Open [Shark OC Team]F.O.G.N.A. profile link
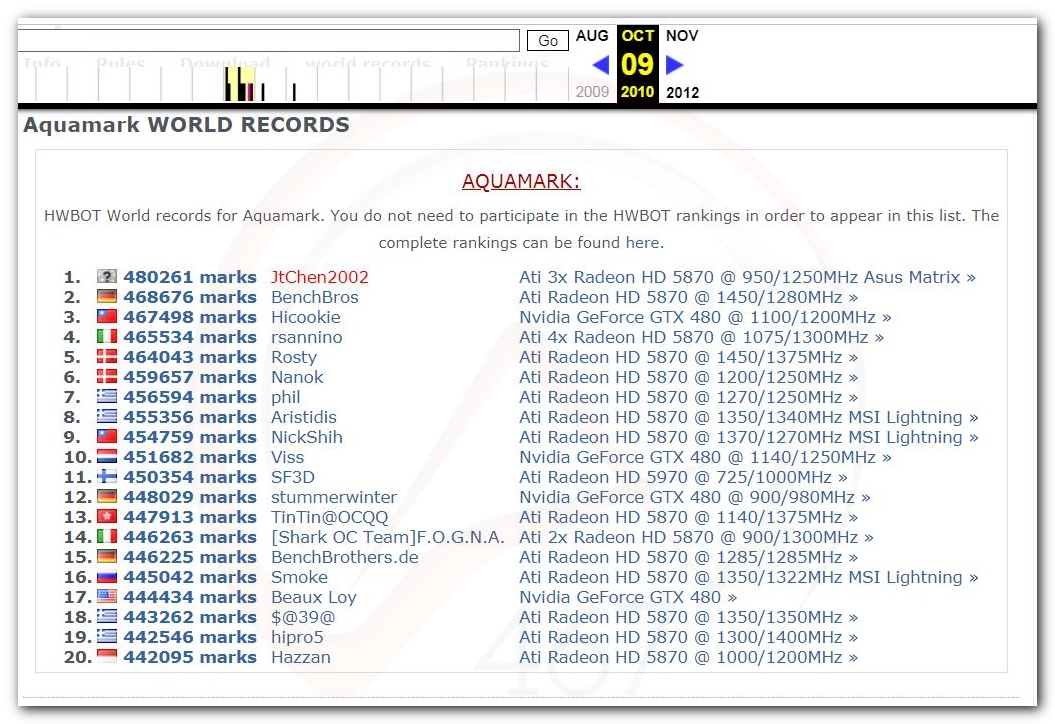This screenshot has height=724, width=1055. 388,538
